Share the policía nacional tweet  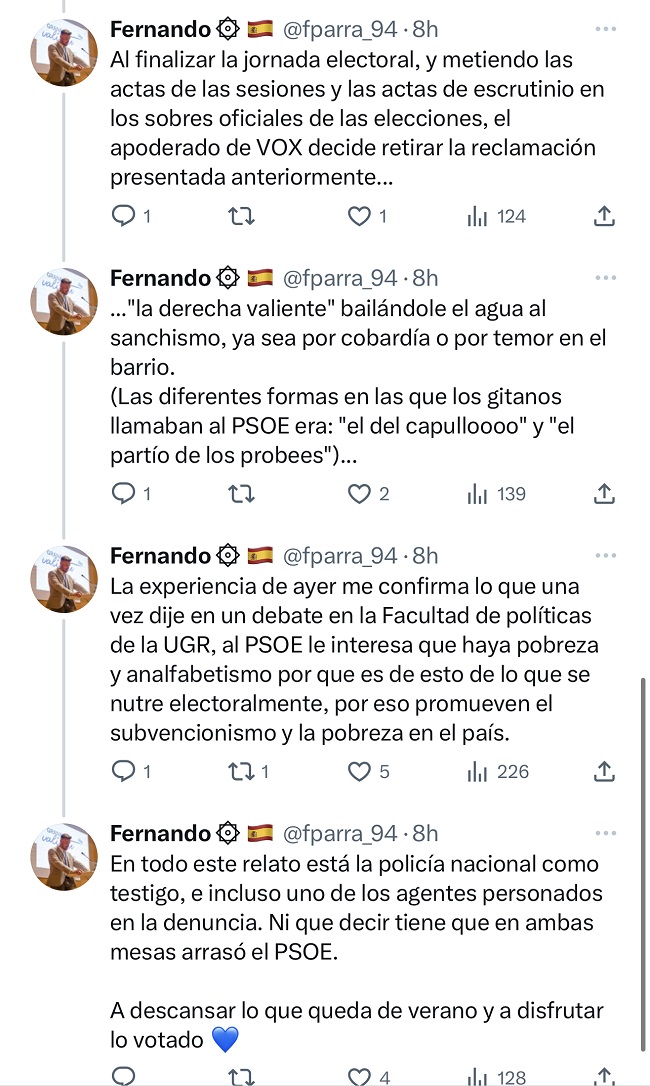tap(603, 1076)
